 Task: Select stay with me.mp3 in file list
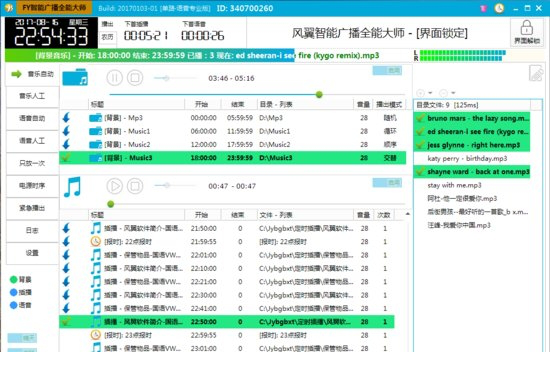(x=471, y=185)
